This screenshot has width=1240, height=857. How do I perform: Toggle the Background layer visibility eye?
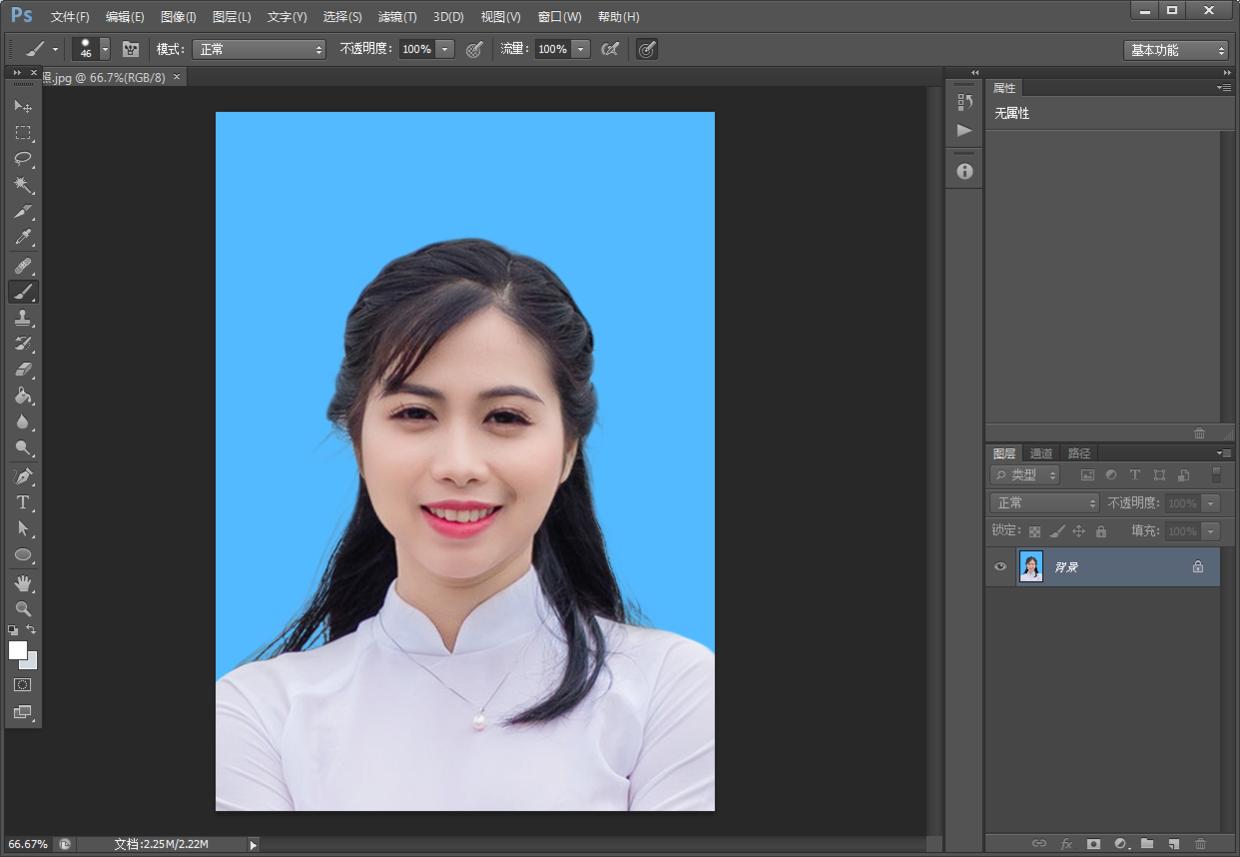pos(999,567)
